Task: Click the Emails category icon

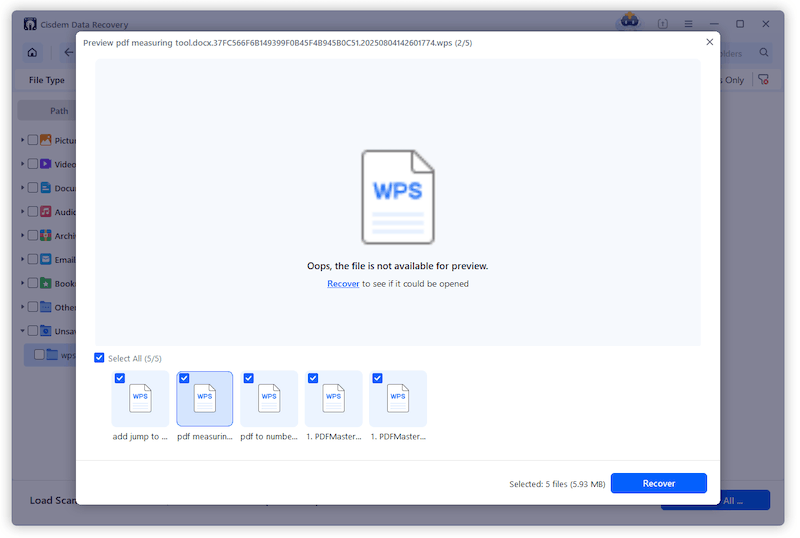Action: tap(45, 259)
